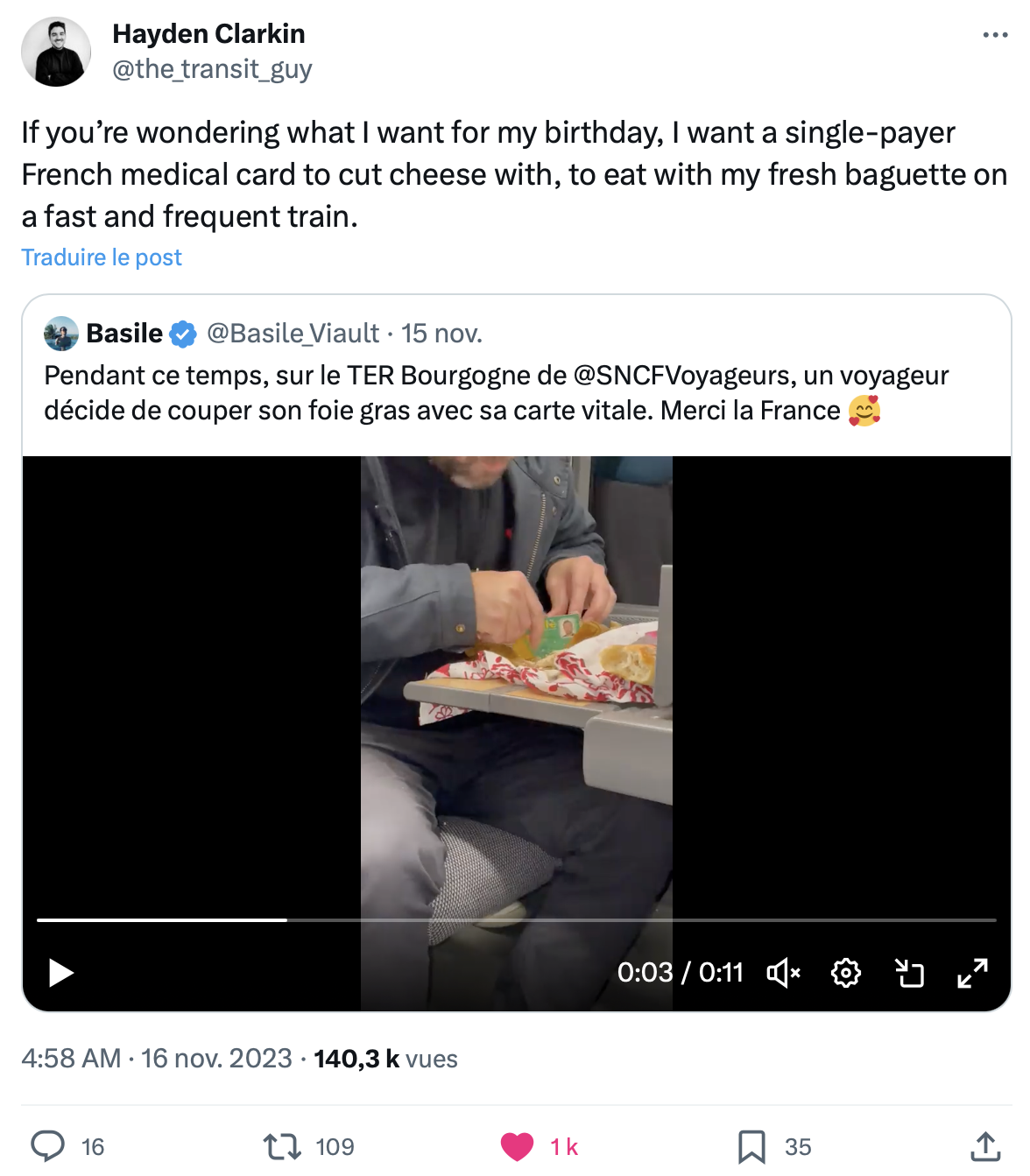Expand video to fullscreen
This screenshot has height=1176, width=1030.
click(972, 973)
